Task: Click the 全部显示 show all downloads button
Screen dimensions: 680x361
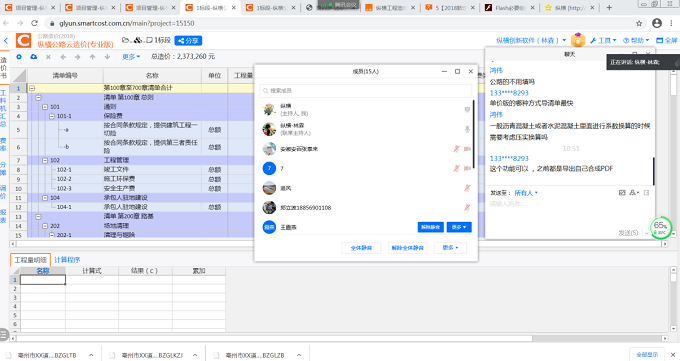Action: point(647,354)
